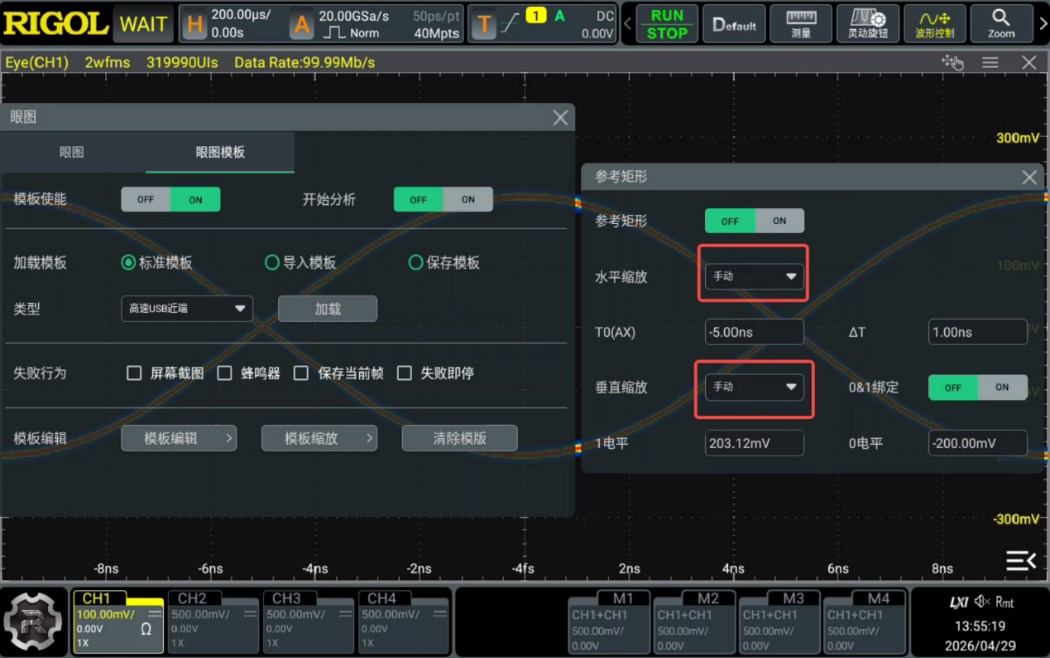1050x658 pixels.
Task: Toggle the sound mute speaker icon
Action: coord(982,602)
